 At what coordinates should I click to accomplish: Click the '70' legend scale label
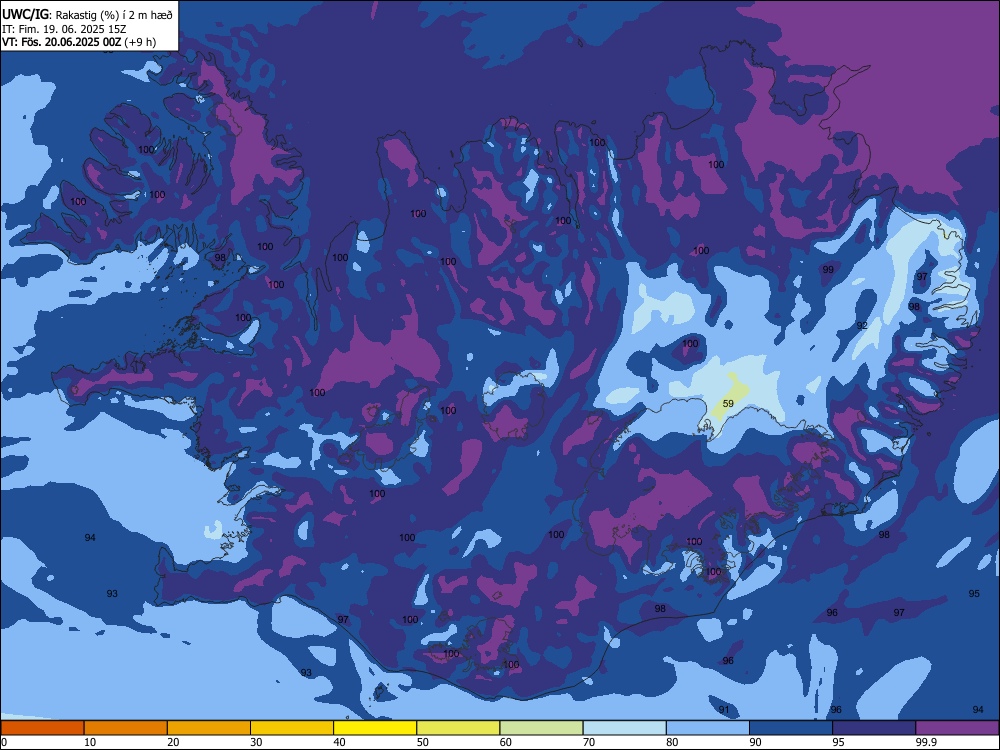[x=589, y=742]
